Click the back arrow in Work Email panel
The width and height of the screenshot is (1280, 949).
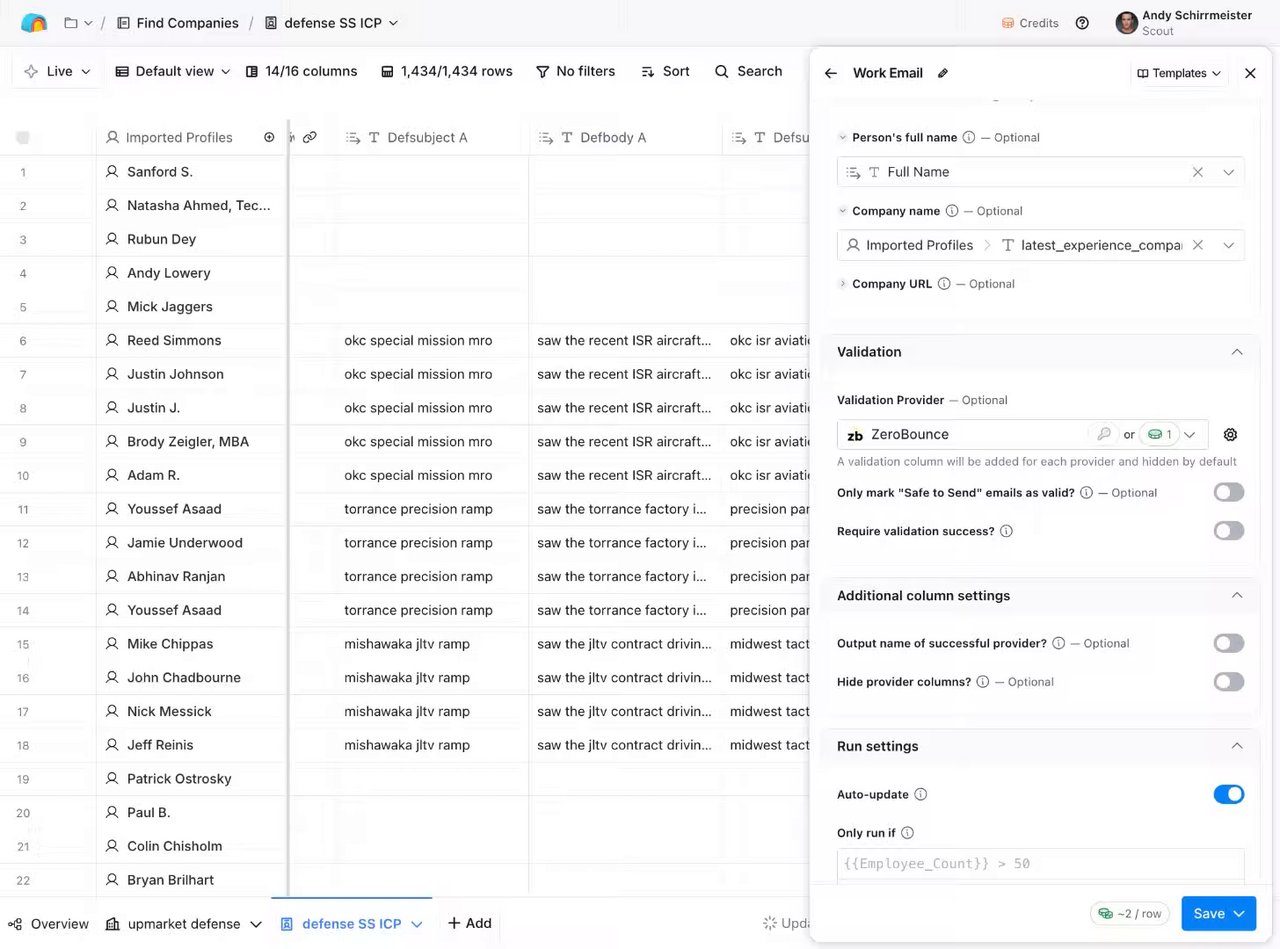click(x=830, y=73)
